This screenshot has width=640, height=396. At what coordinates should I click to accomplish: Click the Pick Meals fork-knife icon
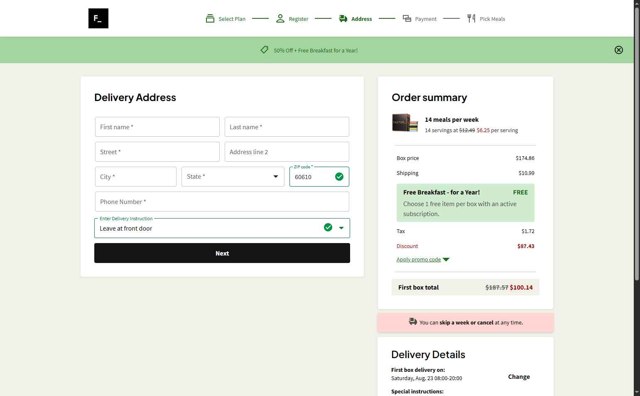[x=471, y=18]
